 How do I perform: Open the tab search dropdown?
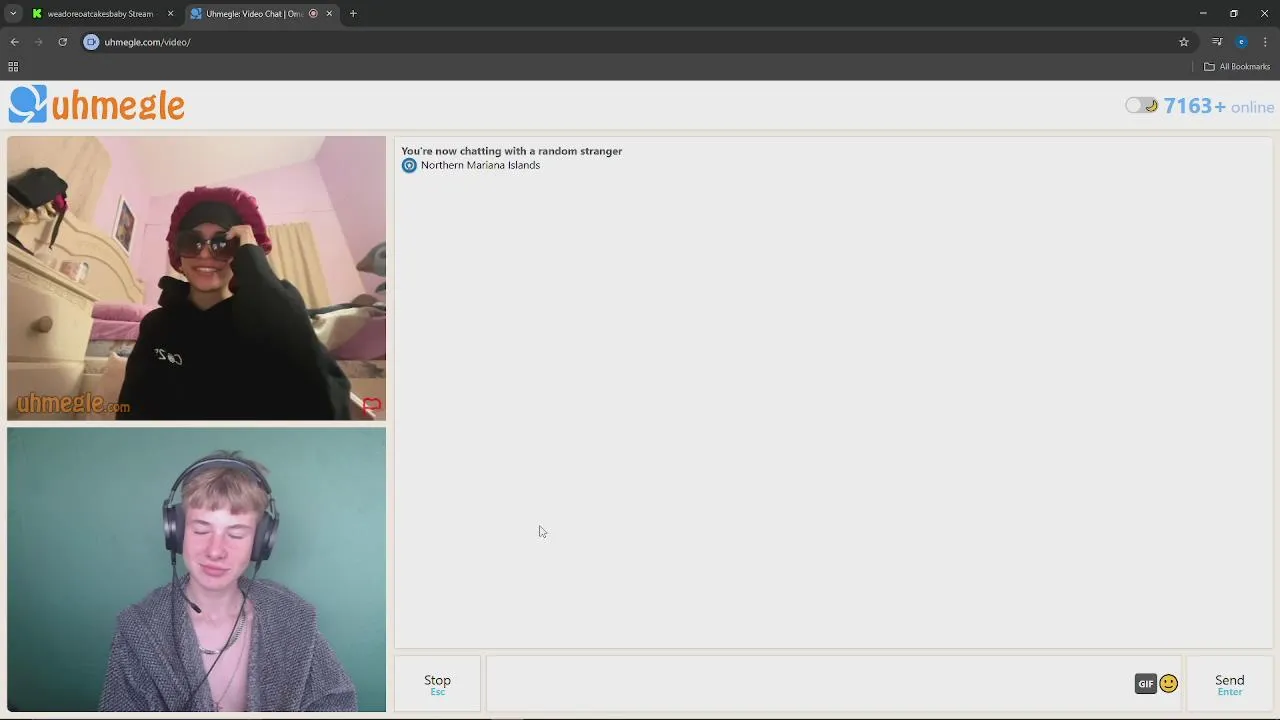(13, 14)
